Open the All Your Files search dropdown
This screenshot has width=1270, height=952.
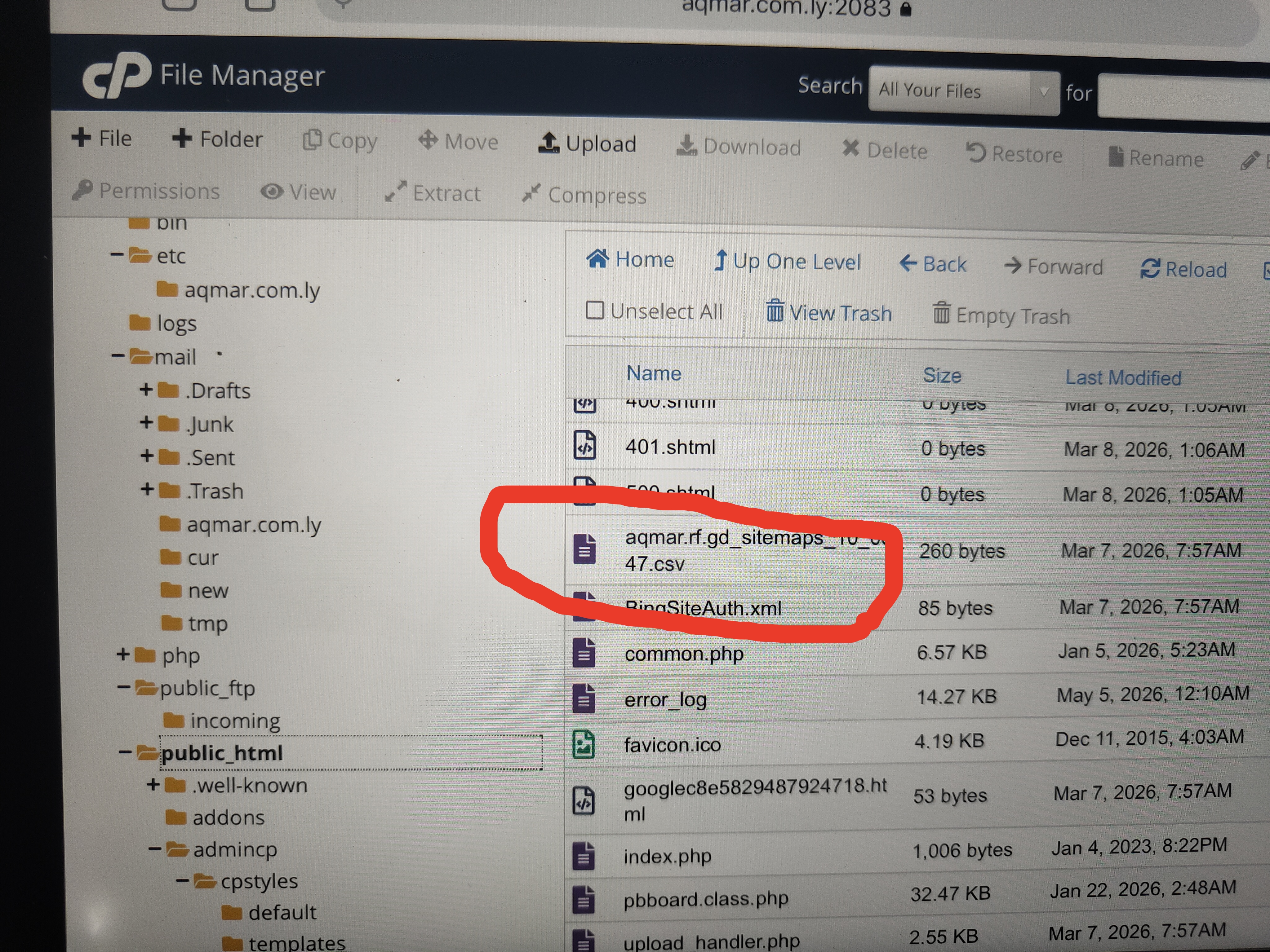pos(964,91)
